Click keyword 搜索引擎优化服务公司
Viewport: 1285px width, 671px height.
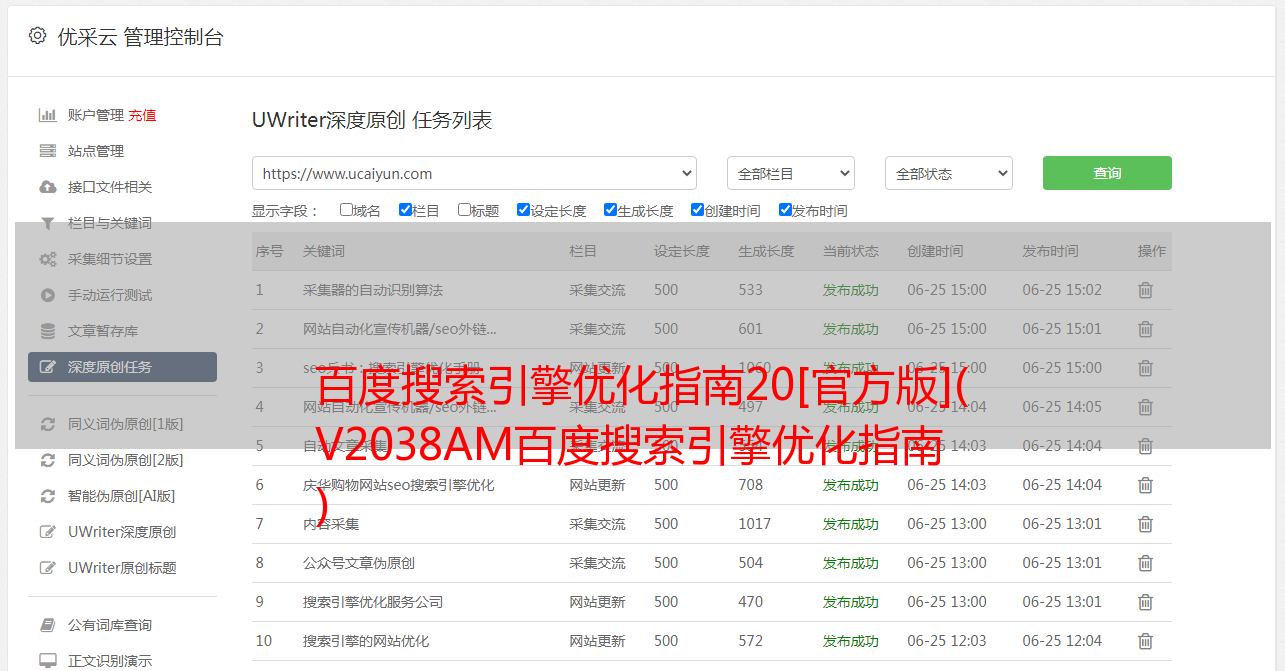click(x=373, y=602)
